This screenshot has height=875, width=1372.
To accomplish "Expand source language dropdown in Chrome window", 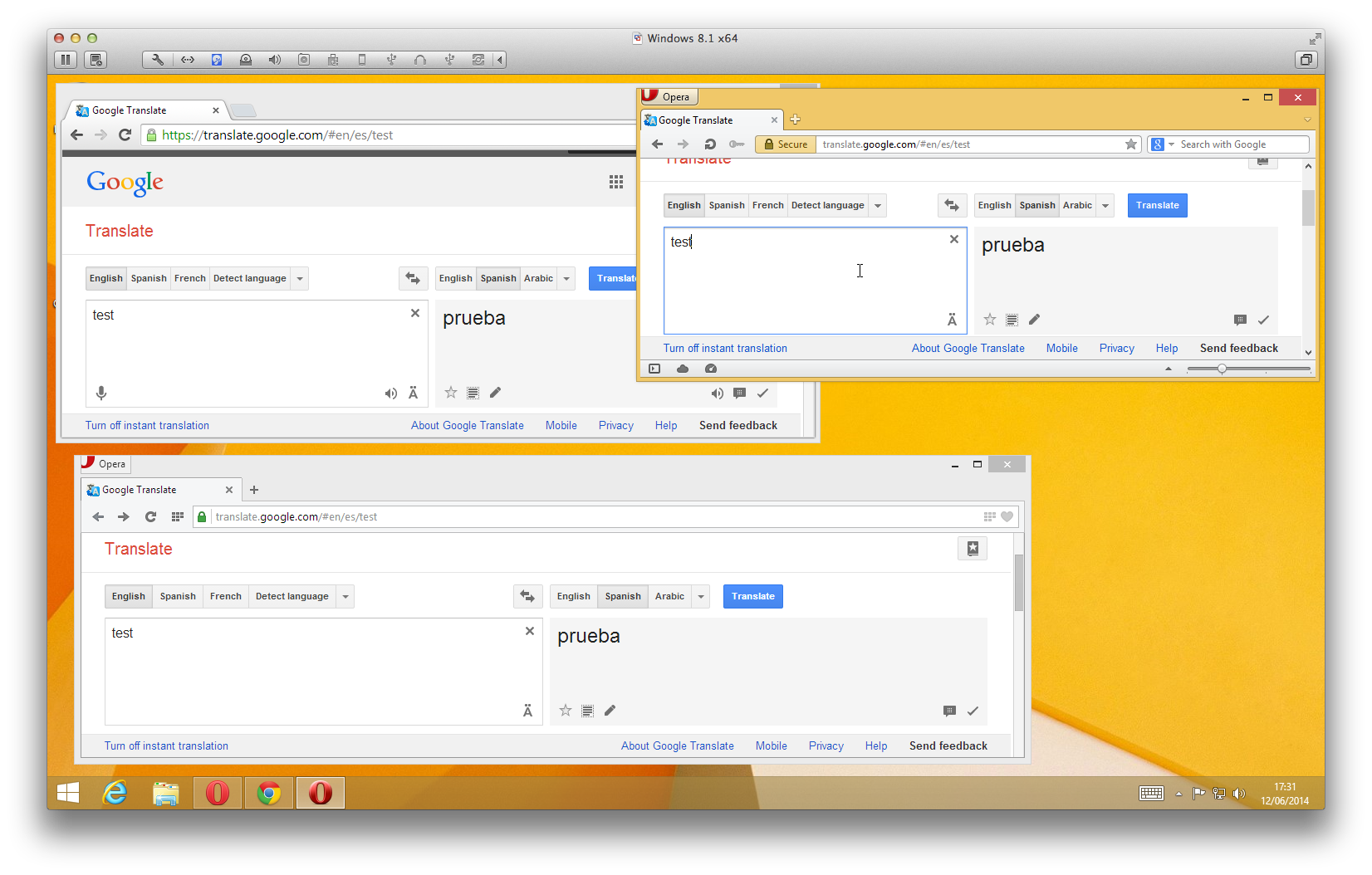I will tap(300, 278).
